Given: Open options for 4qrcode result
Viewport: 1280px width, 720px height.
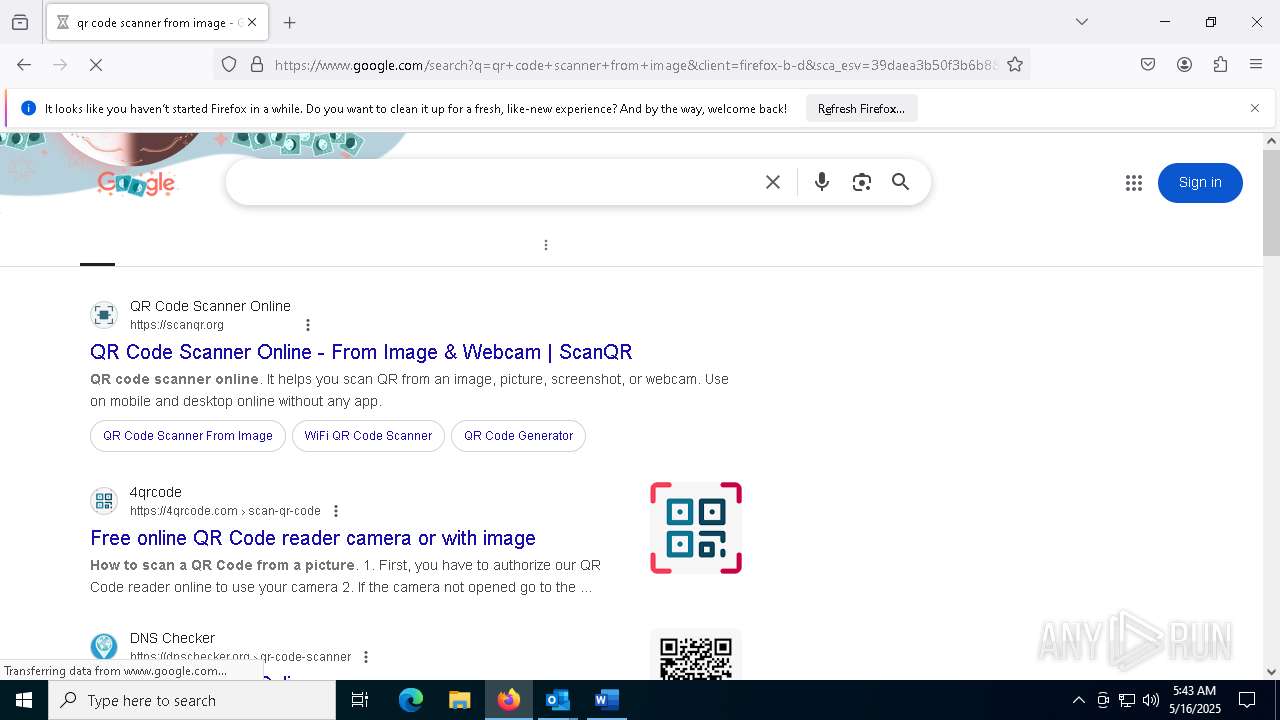Looking at the screenshot, I should (x=336, y=511).
